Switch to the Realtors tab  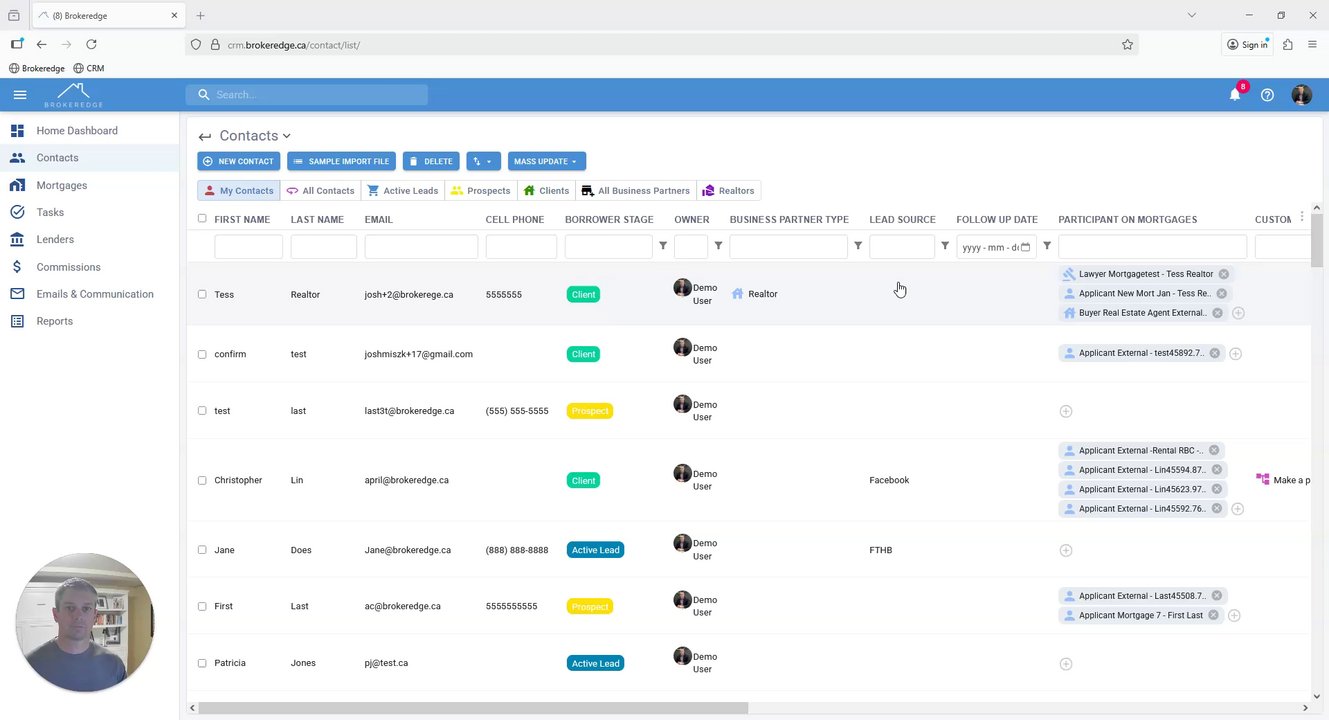[728, 190]
